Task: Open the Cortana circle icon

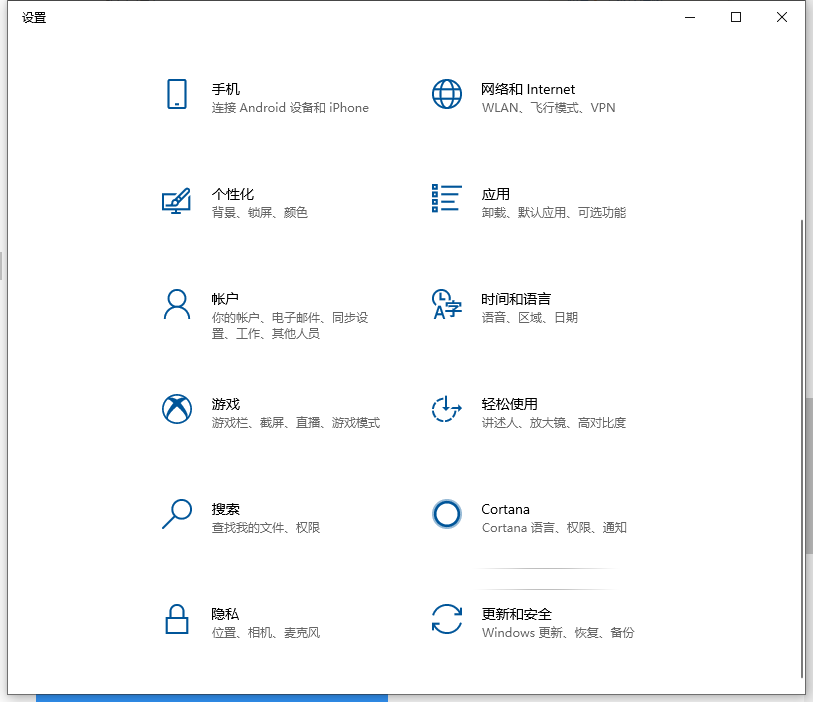Action: (x=446, y=514)
